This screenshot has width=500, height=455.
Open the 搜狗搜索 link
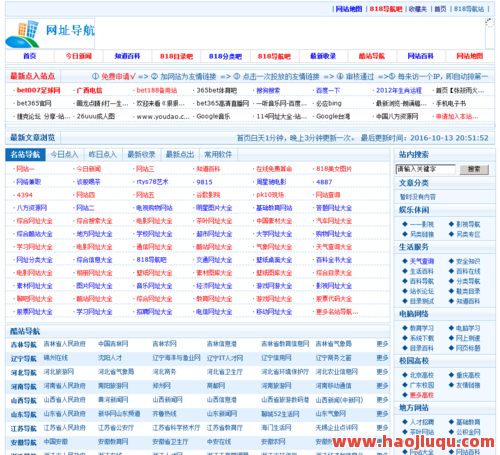point(268,90)
